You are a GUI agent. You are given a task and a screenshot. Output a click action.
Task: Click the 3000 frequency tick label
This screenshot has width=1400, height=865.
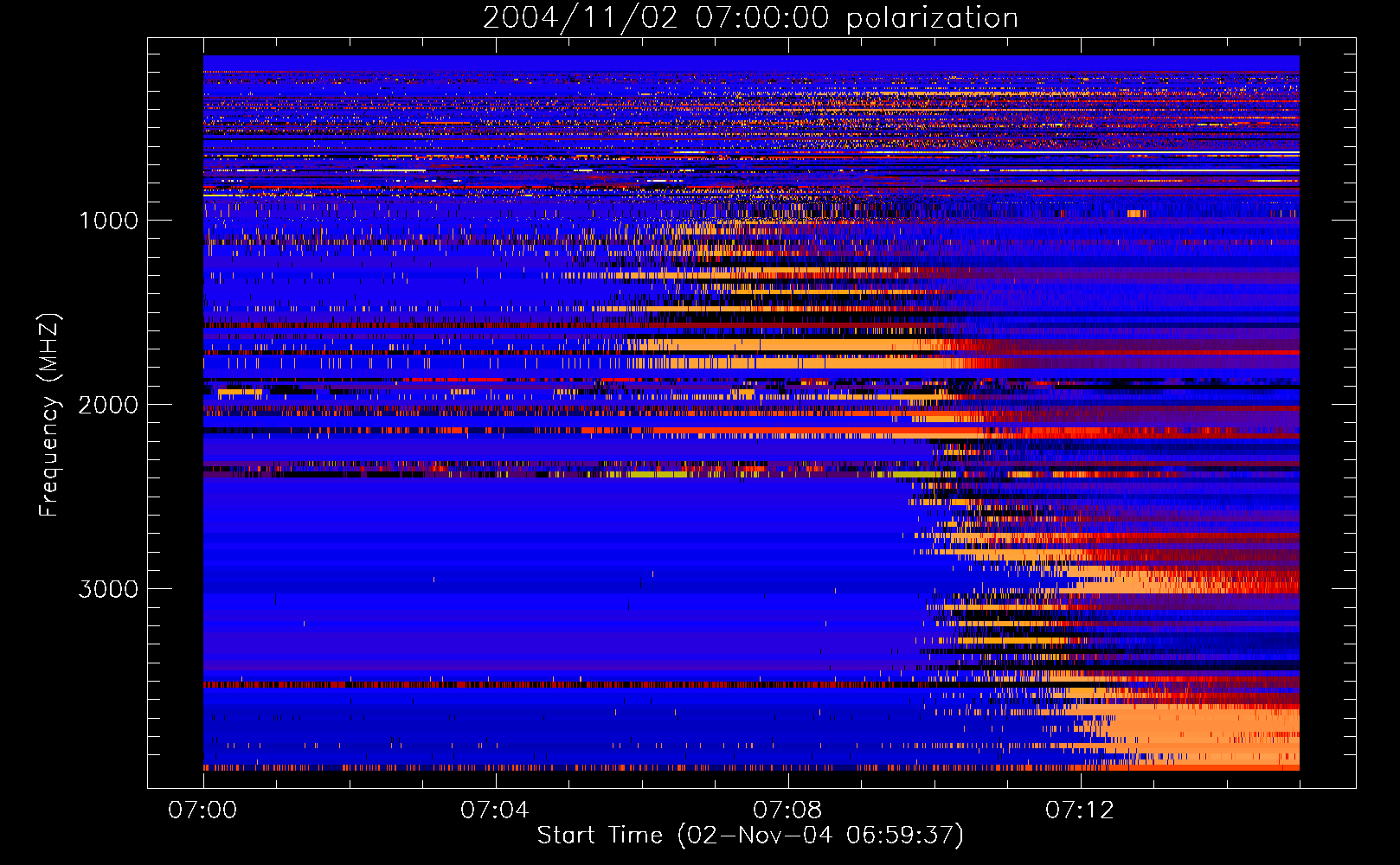tap(108, 589)
